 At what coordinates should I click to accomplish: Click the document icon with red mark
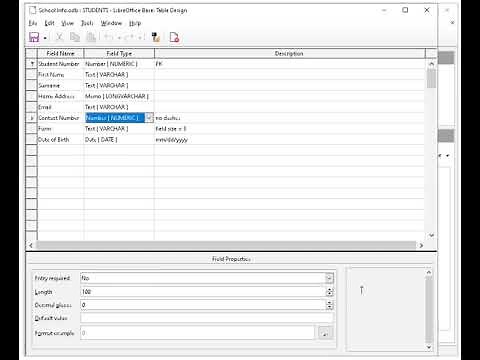(174, 37)
